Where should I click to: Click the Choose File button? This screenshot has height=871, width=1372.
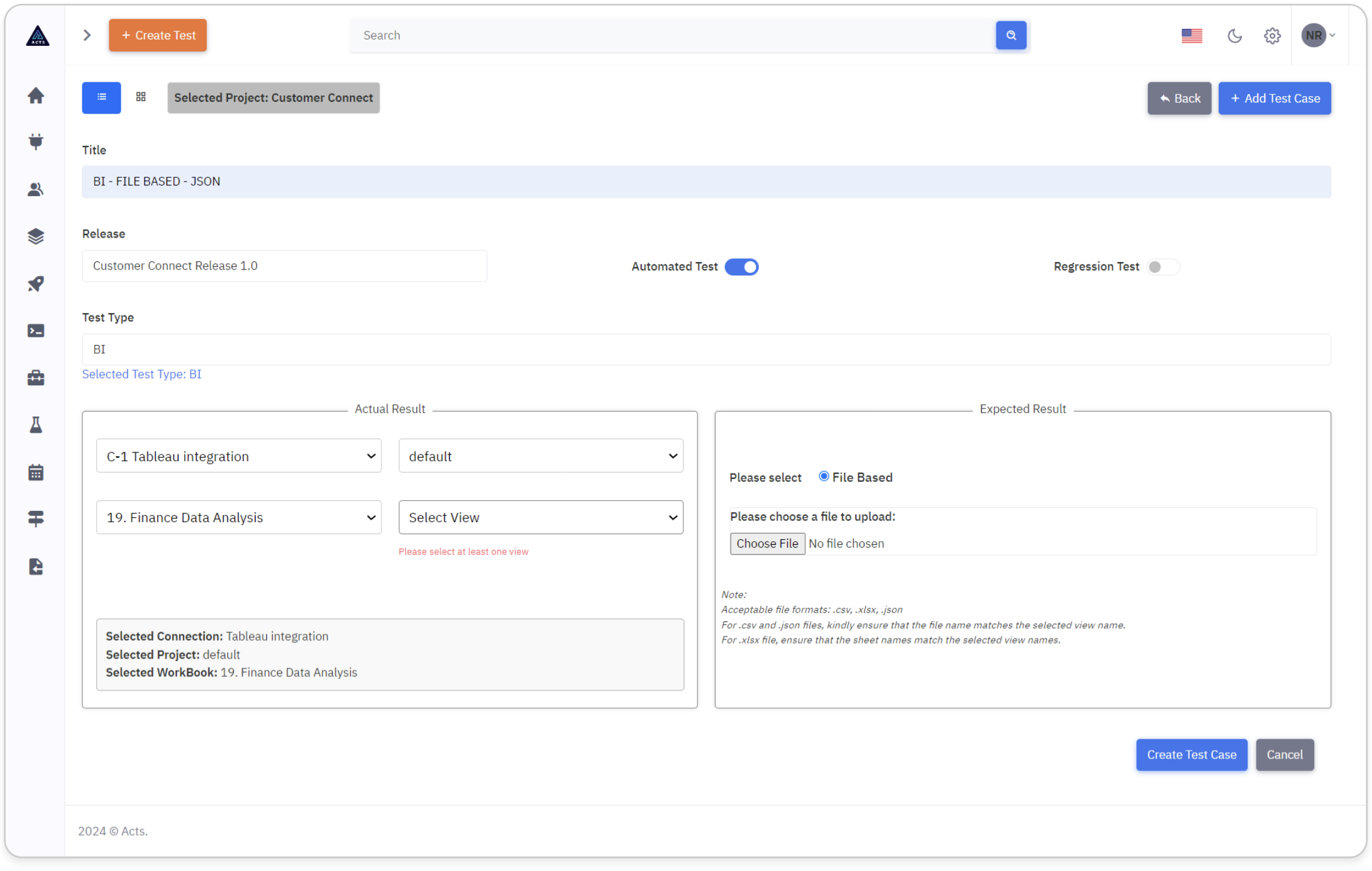pos(767,544)
